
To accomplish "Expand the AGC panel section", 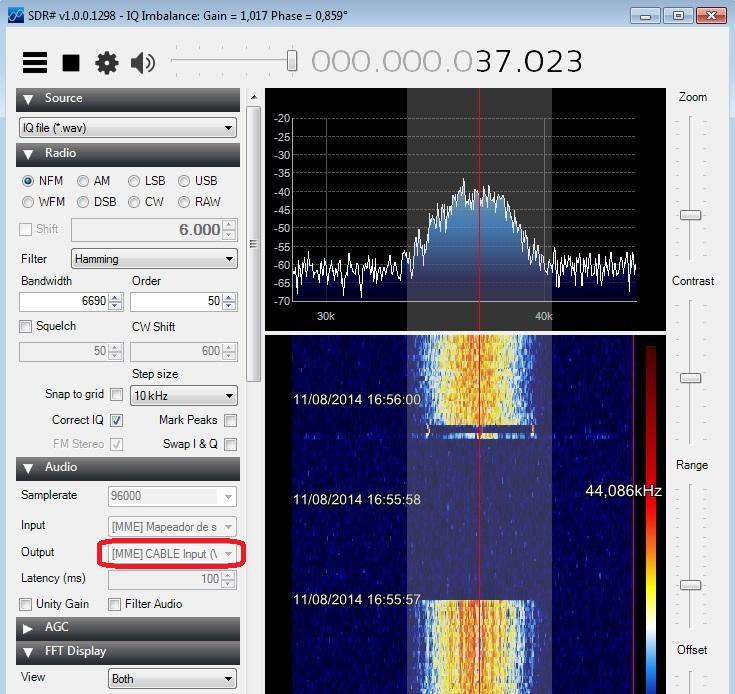I will 128,628.
